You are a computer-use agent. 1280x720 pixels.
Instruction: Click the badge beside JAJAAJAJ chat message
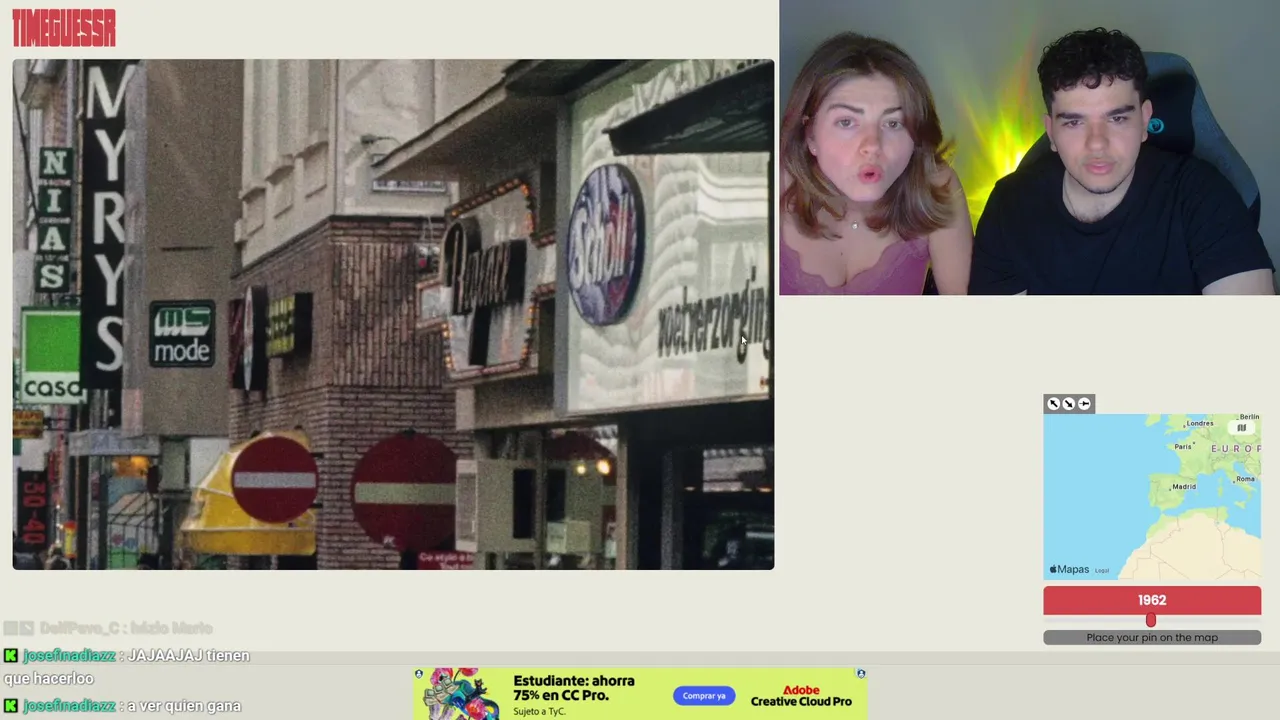click(x=10, y=655)
